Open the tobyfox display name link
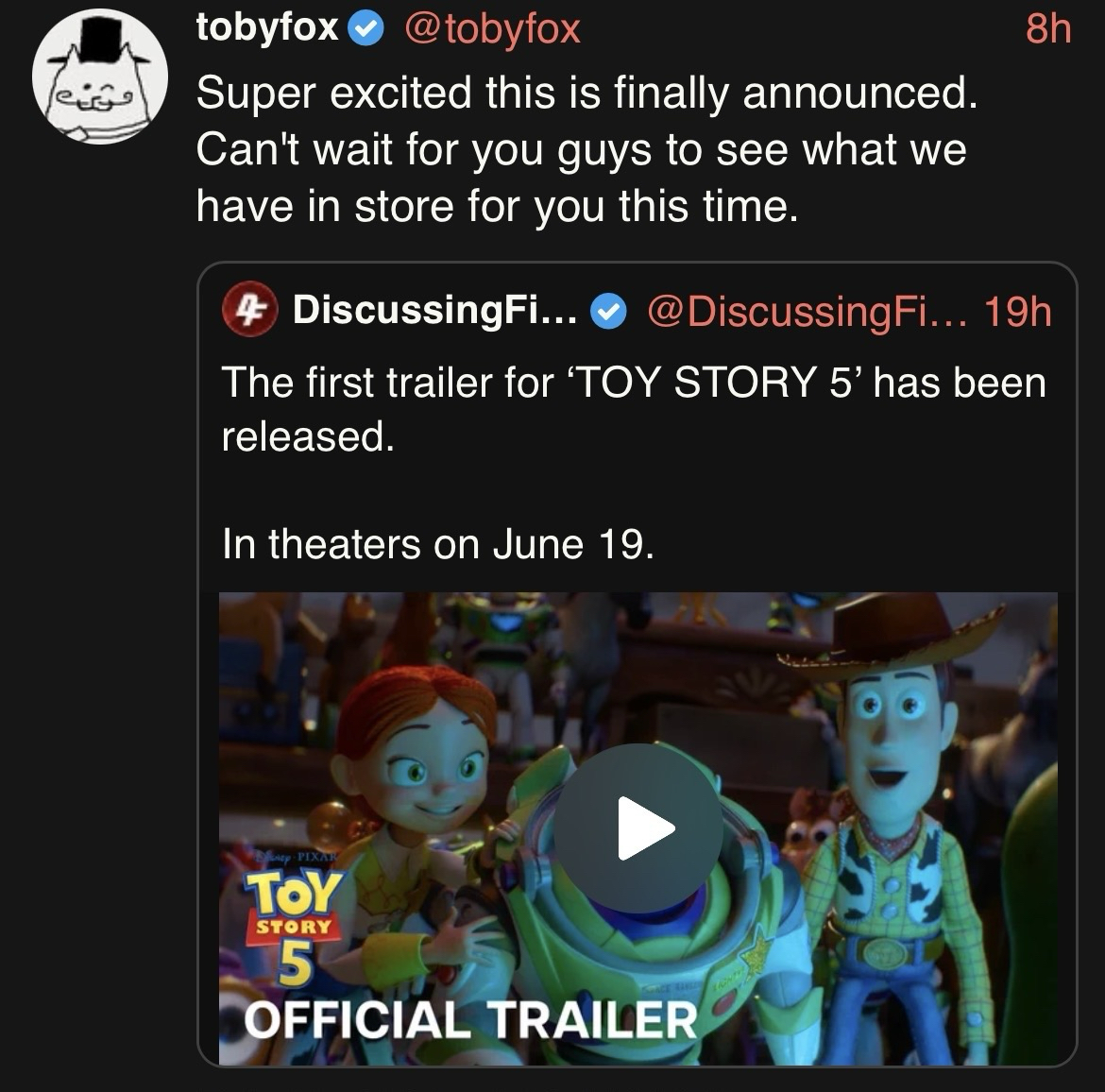Viewport: 1105px width, 1092px height. tap(266, 28)
